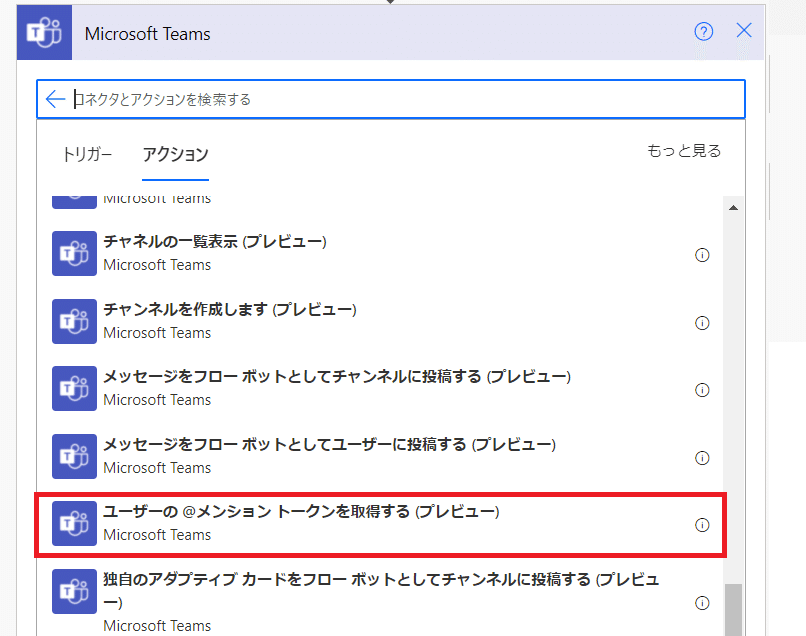Click Teams icon beside チャンネルを作成します
The image size is (806, 636).
(x=75, y=321)
